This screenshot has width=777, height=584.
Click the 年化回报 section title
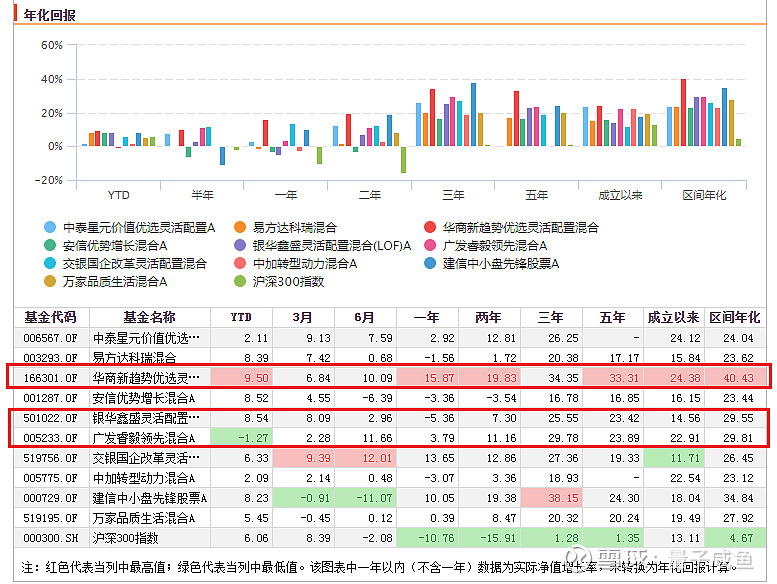(x=50, y=15)
